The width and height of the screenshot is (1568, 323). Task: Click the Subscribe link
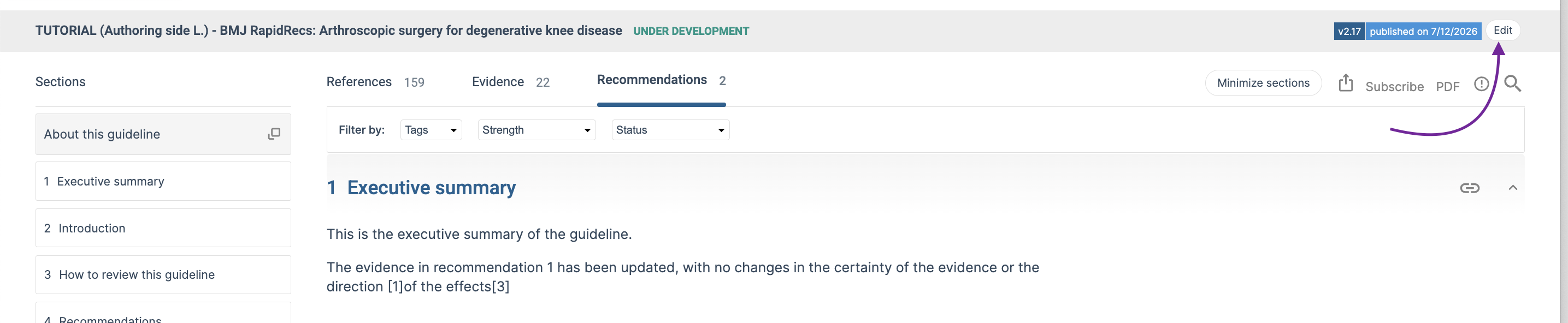pyautogui.click(x=1394, y=87)
